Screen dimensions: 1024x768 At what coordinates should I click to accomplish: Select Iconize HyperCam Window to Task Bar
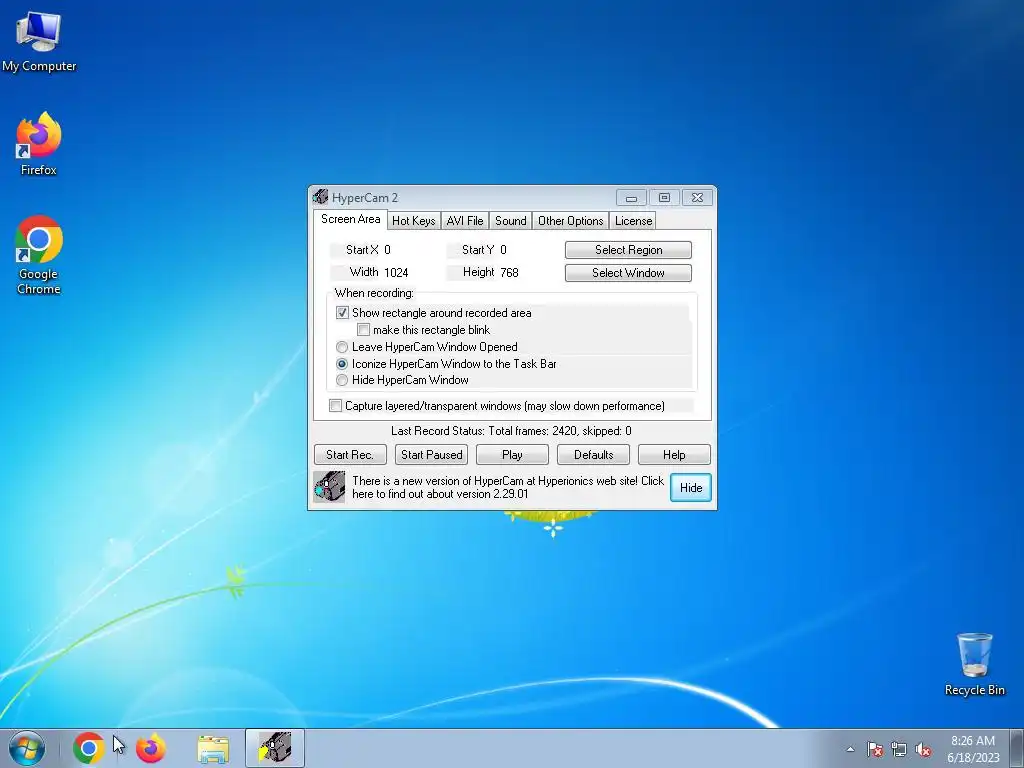(x=342, y=364)
